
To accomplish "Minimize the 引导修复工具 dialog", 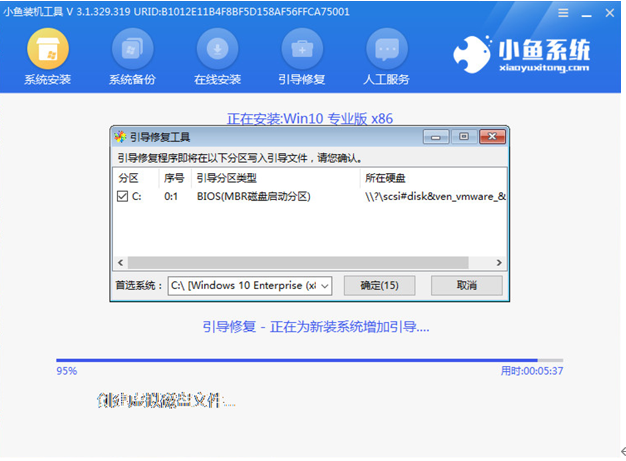I will point(436,137).
